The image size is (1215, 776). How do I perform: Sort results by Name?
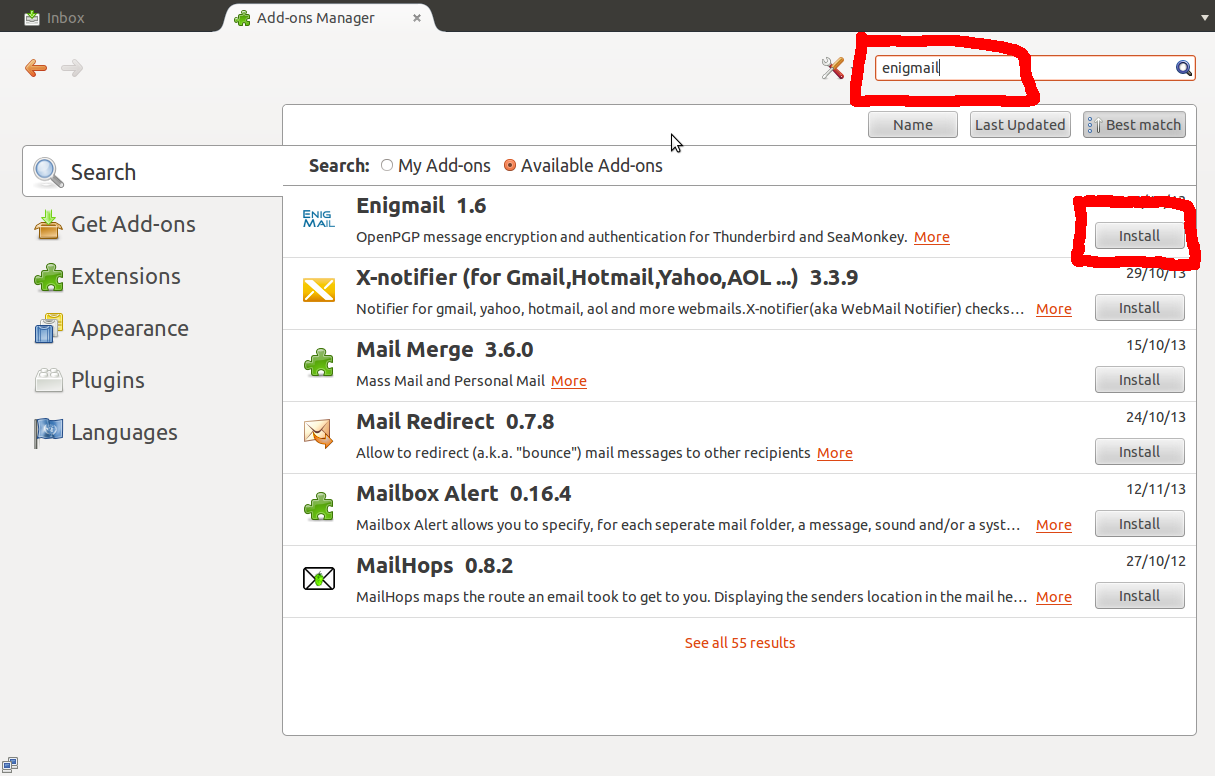(912, 125)
